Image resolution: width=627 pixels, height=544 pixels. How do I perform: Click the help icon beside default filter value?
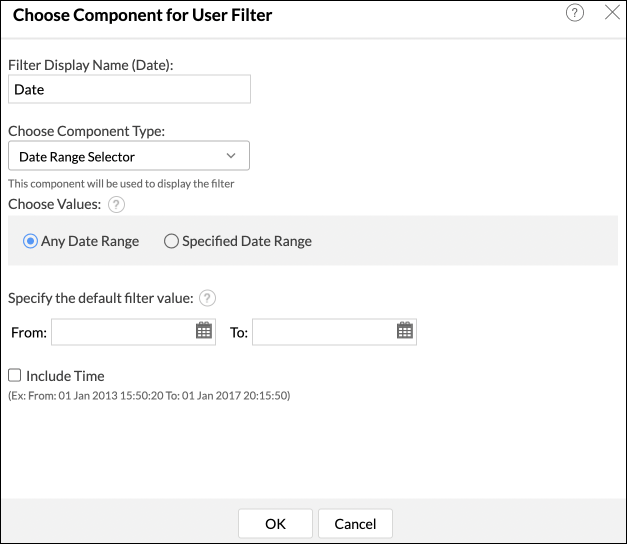(208, 298)
